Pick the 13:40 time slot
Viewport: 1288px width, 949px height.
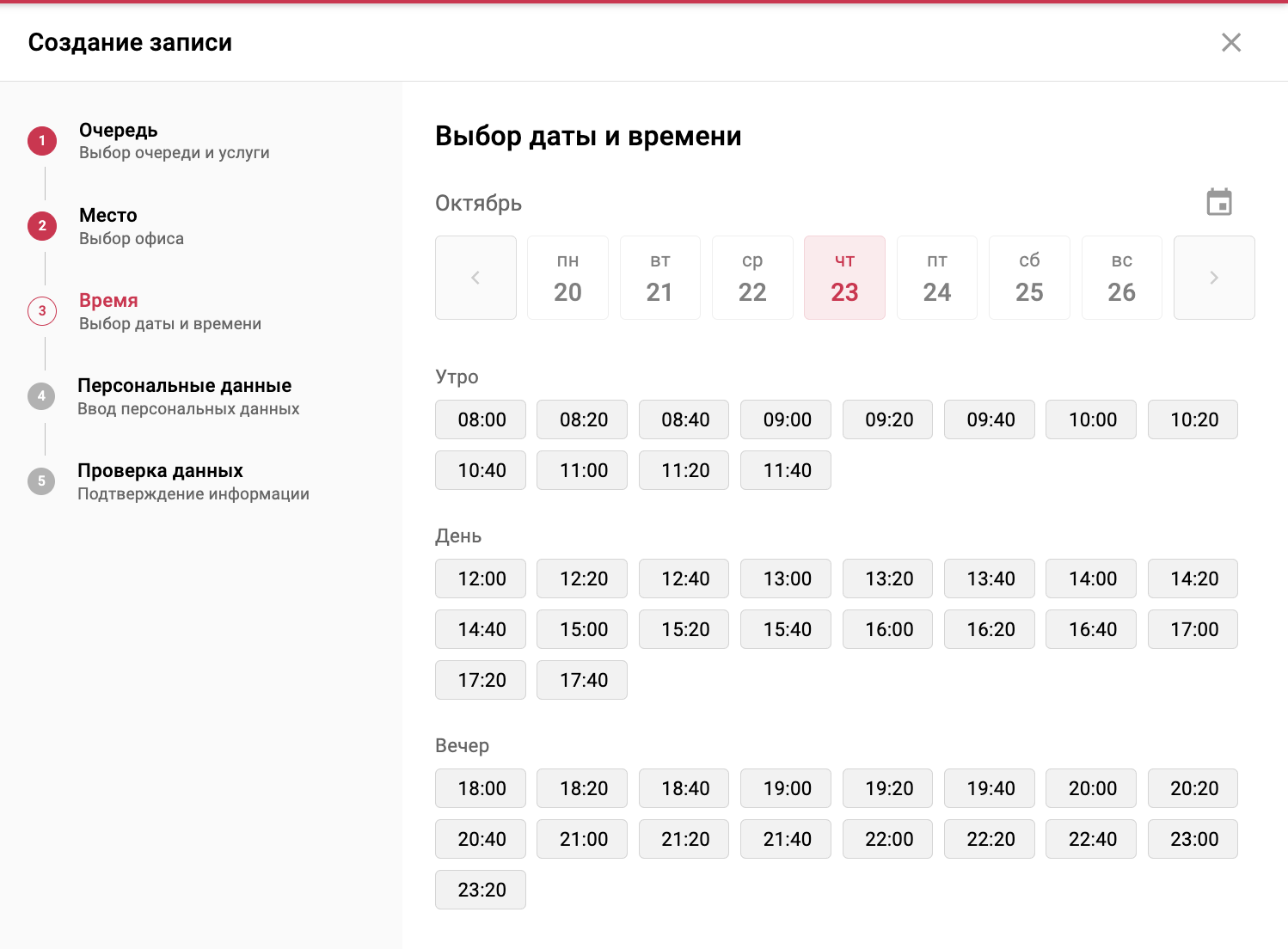coord(990,579)
